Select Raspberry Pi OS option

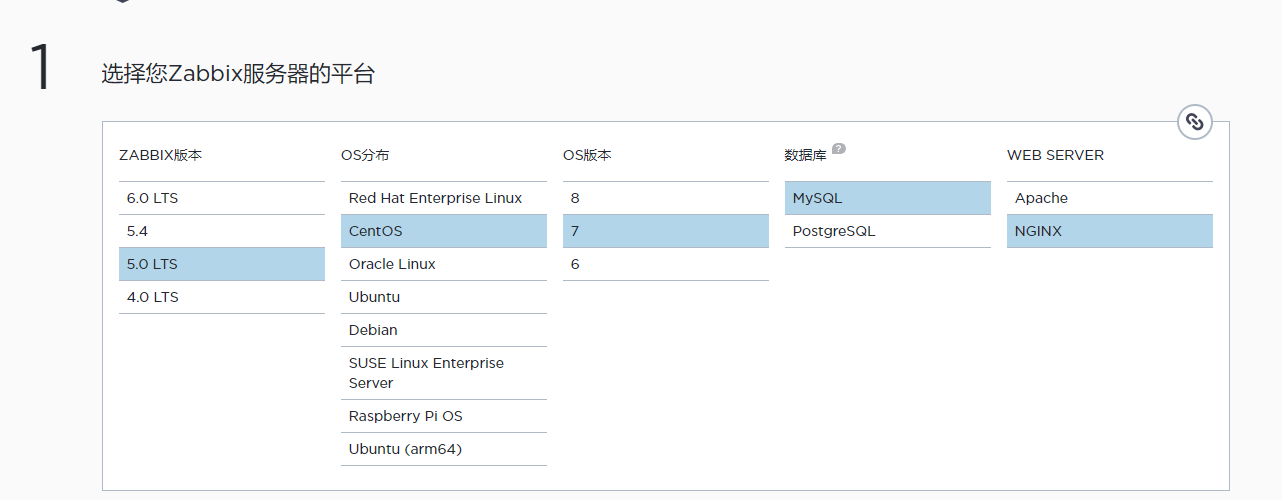[444, 416]
